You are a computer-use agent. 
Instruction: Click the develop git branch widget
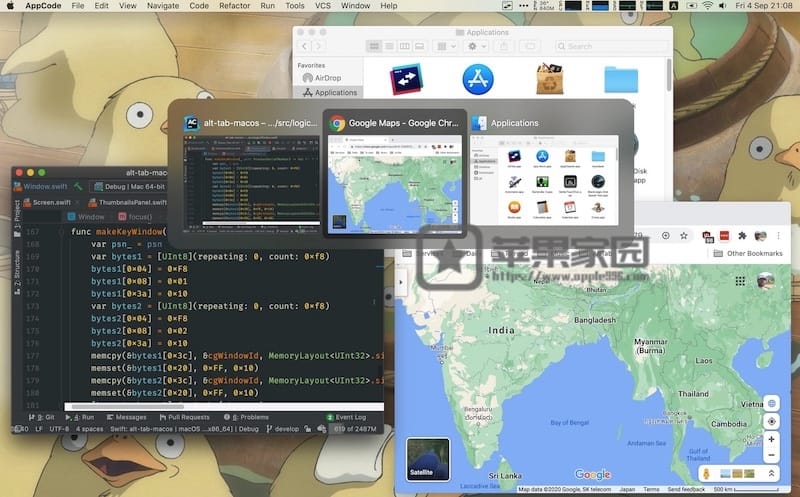(283, 429)
